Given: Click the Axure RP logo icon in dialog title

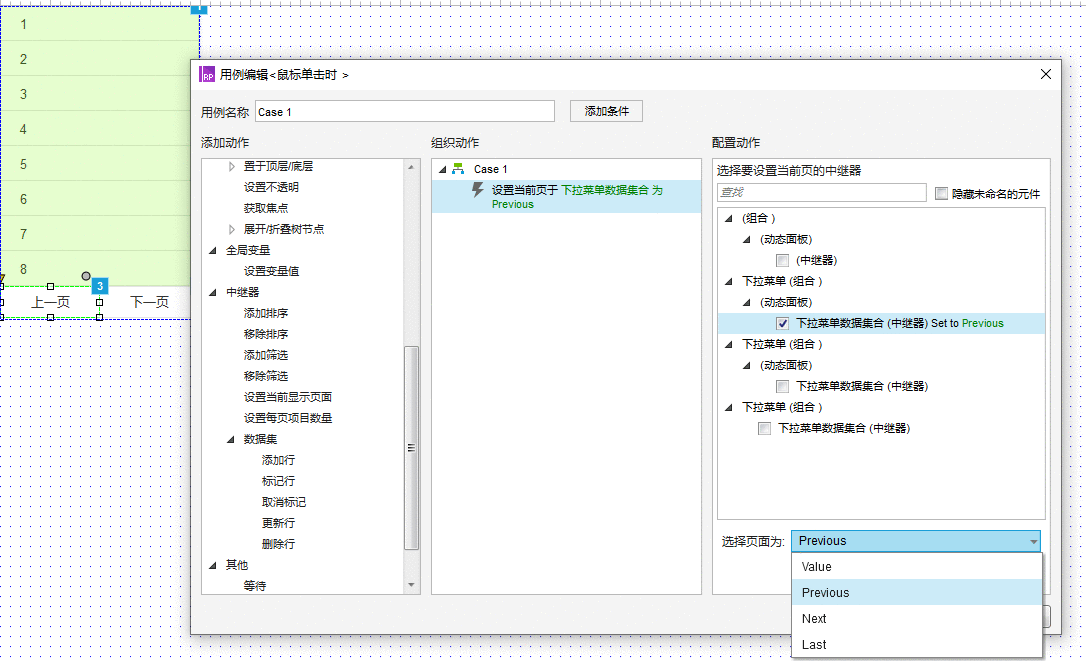Looking at the screenshot, I should [207, 74].
